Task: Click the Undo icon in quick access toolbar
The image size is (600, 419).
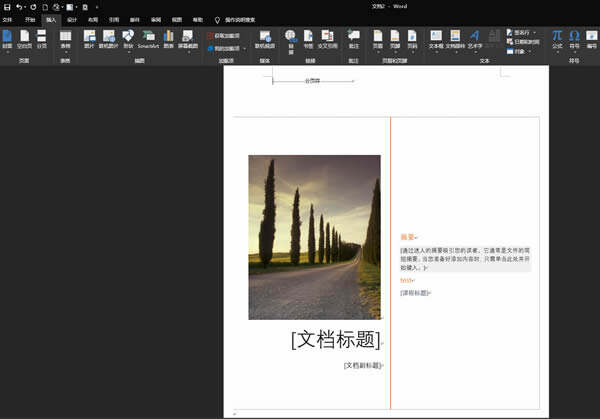Action: (x=20, y=7)
